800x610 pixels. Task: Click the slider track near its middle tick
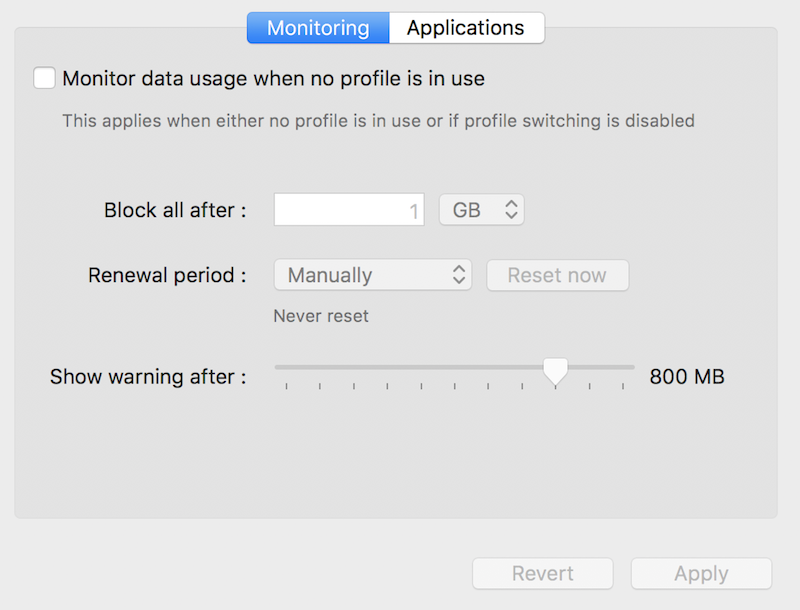click(x=455, y=367)
